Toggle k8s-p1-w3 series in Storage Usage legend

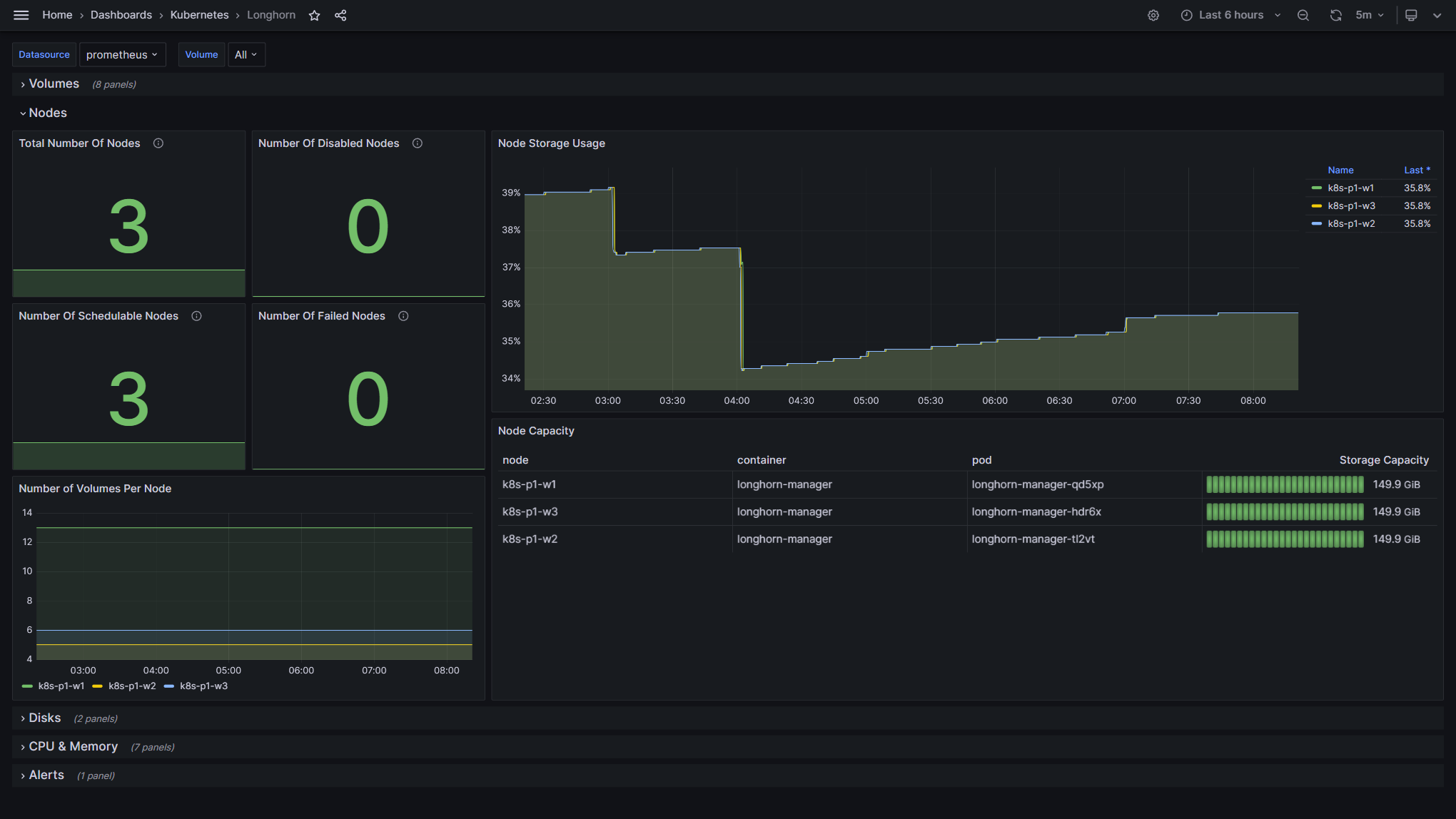(1350, 206)
